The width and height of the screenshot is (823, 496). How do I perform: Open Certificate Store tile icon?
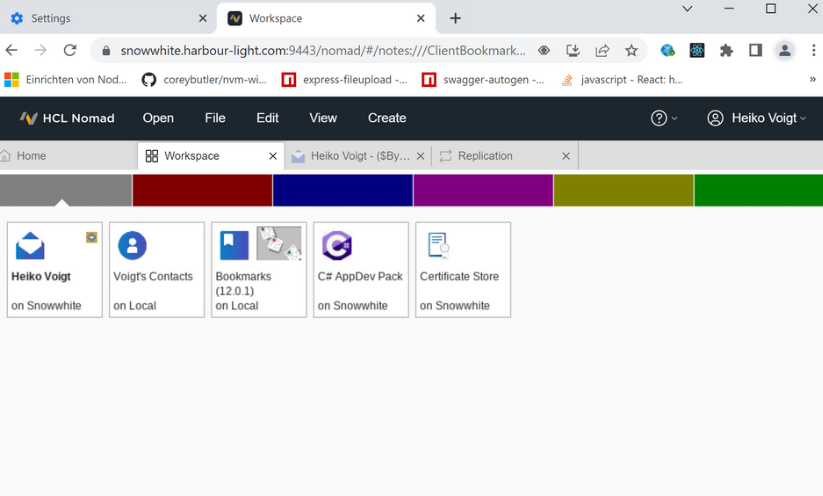pyautogui.click(x=439, y=246)
